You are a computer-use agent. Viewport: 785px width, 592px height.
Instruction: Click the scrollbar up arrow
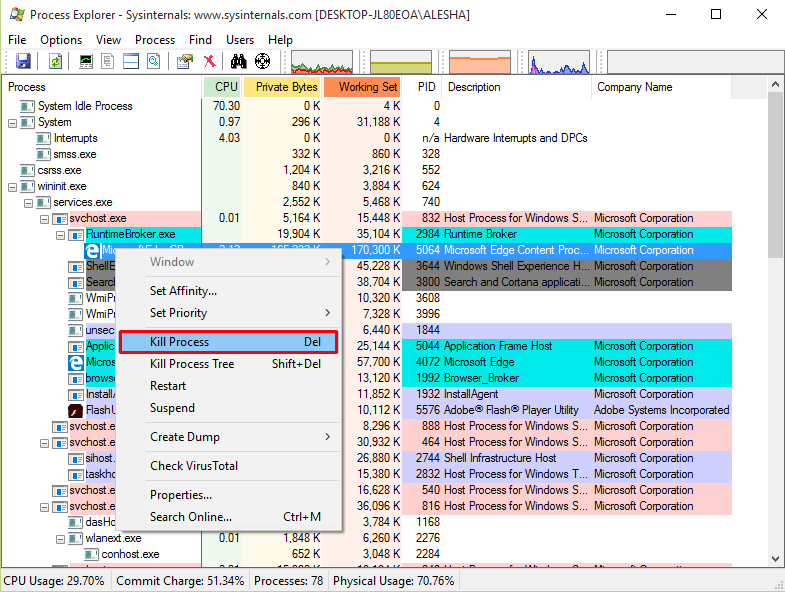[775, 85]
